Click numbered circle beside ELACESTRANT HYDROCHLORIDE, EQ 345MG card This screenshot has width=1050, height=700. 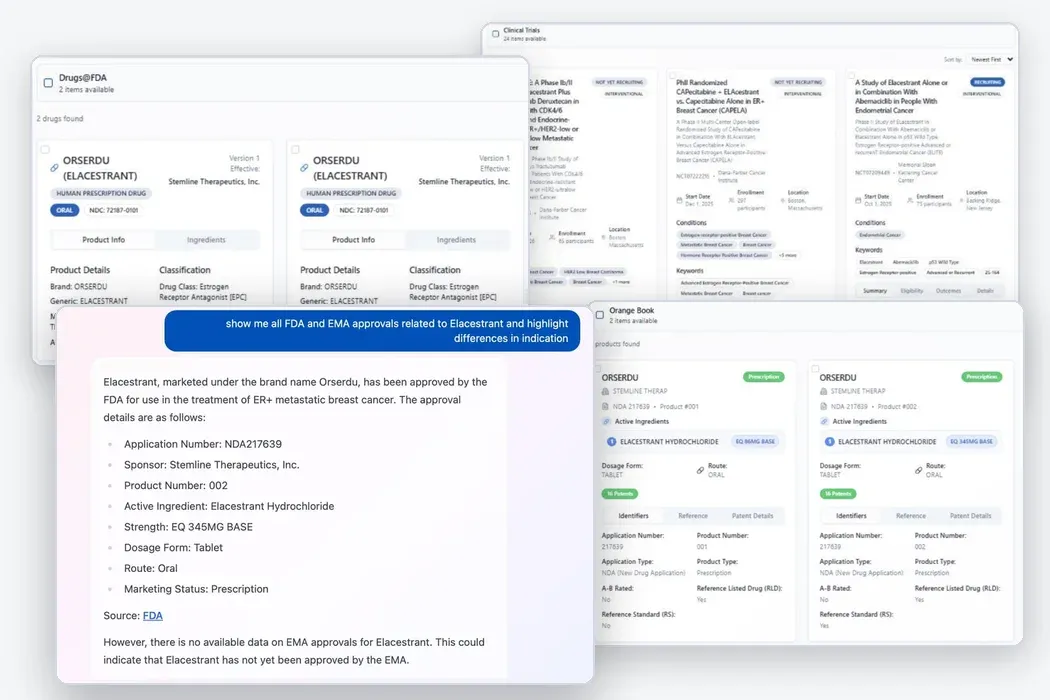pyautogui.click(x=830, y=441)
